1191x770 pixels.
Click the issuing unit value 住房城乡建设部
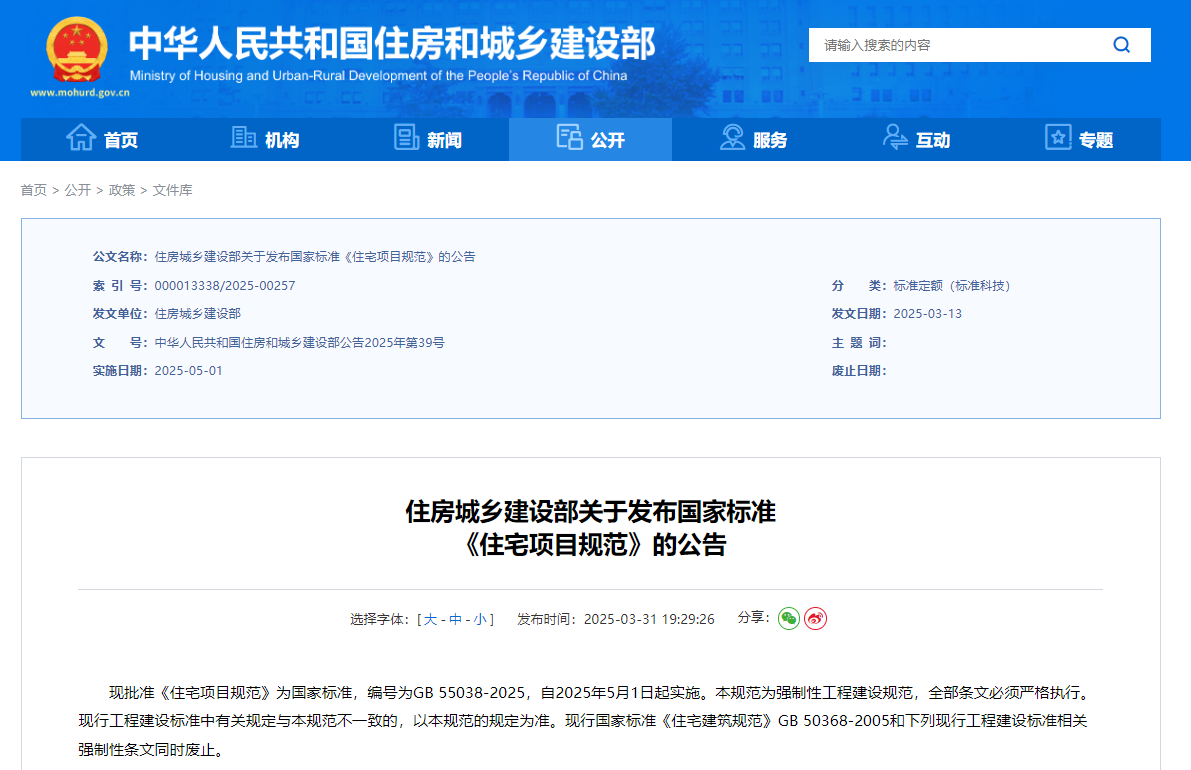(197, 314)
